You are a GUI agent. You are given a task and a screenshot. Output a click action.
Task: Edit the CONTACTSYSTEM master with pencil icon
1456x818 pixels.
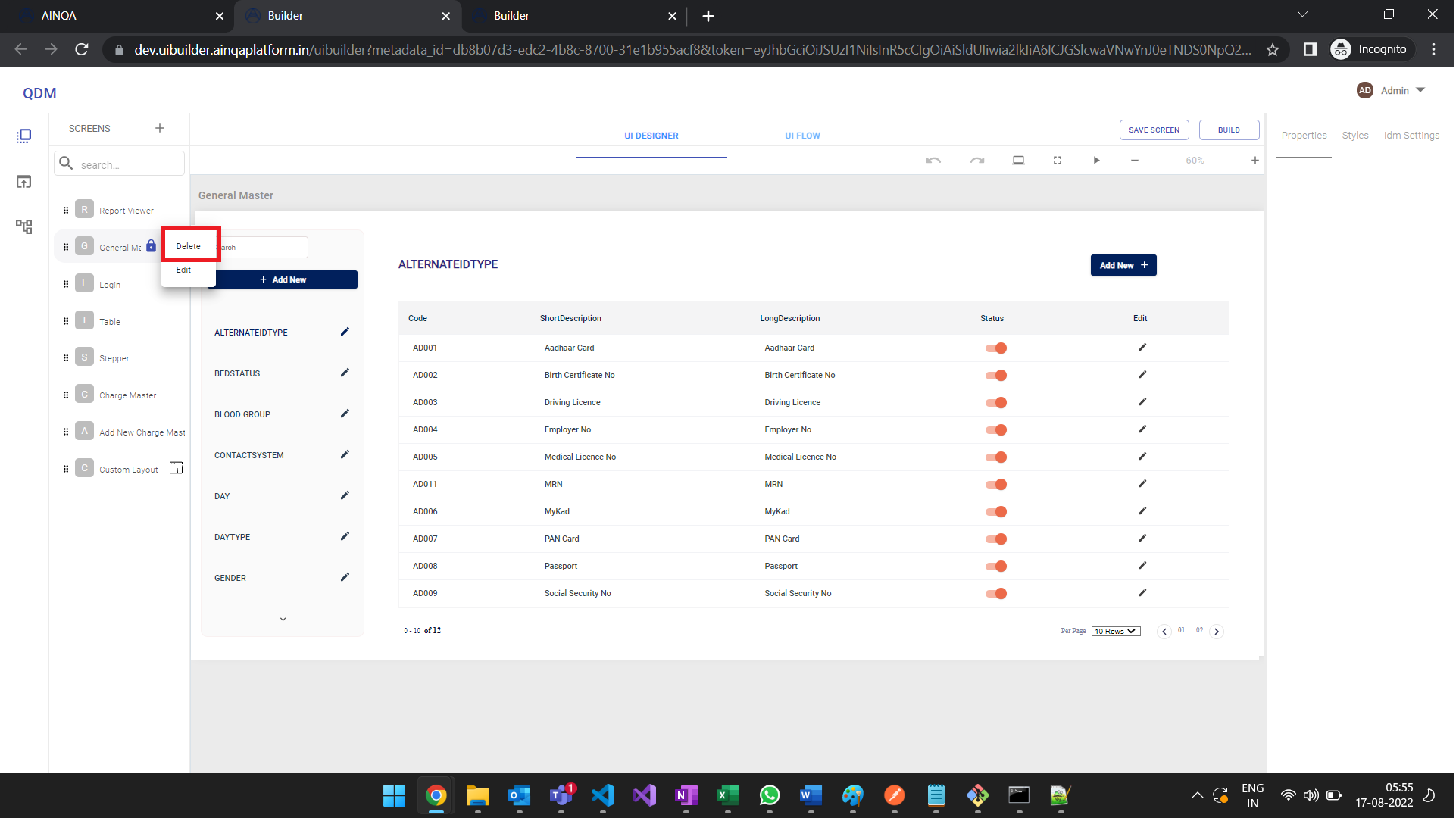(x=345, y=454)
